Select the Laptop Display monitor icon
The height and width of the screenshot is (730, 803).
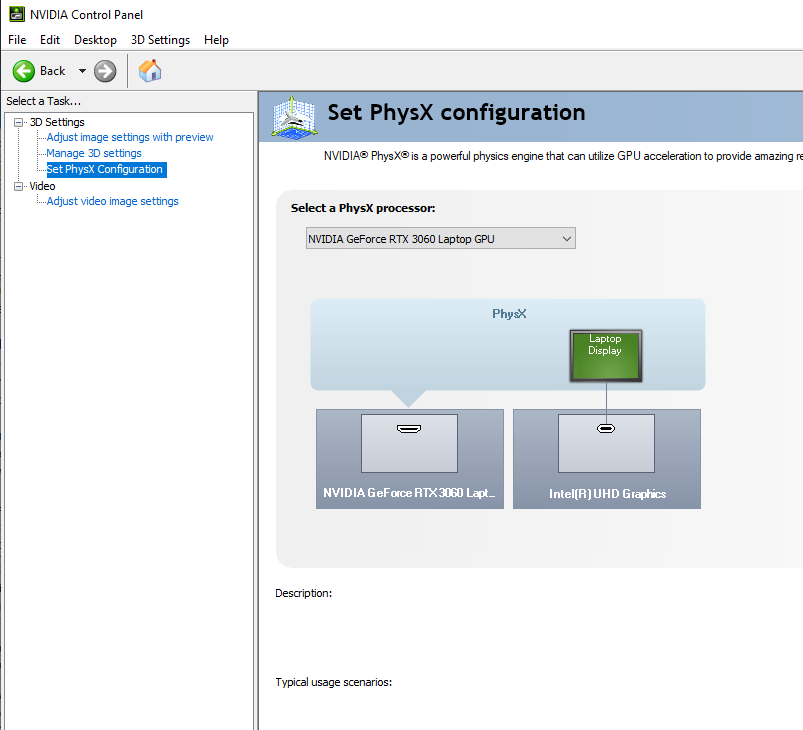click(605, 355)
